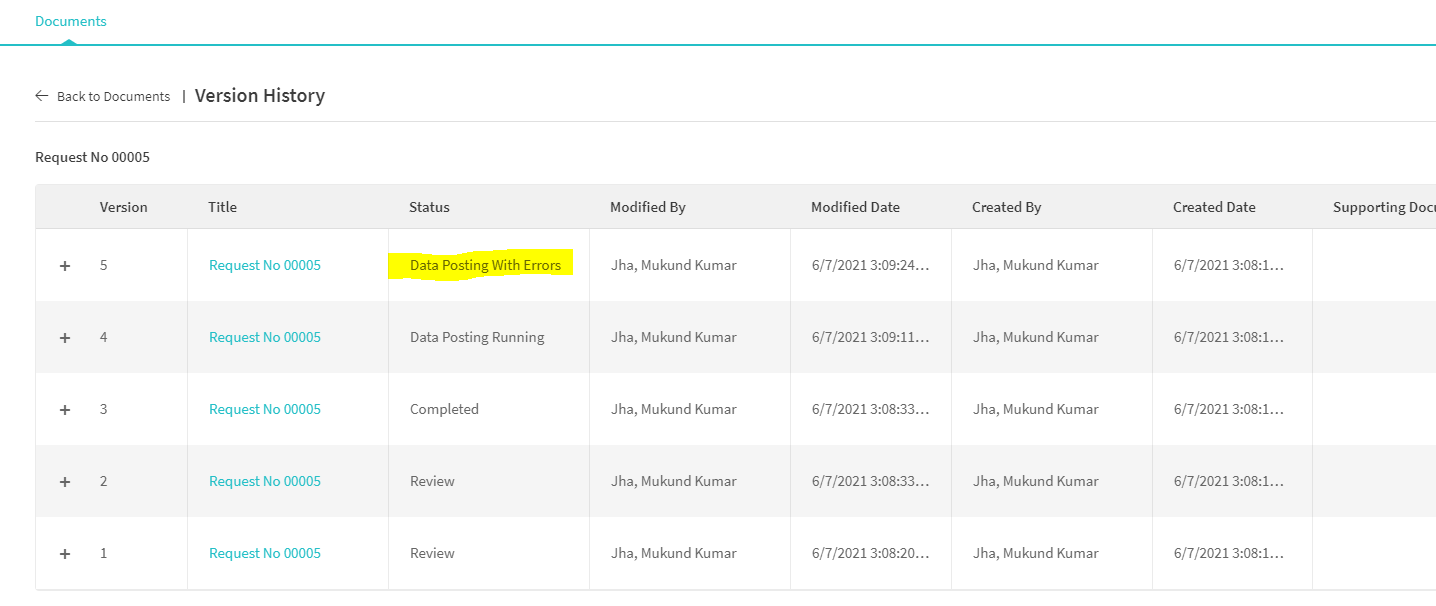Open Request No 00005 title in version 2
The image size is (1436, 606).
tap(265, 482)
